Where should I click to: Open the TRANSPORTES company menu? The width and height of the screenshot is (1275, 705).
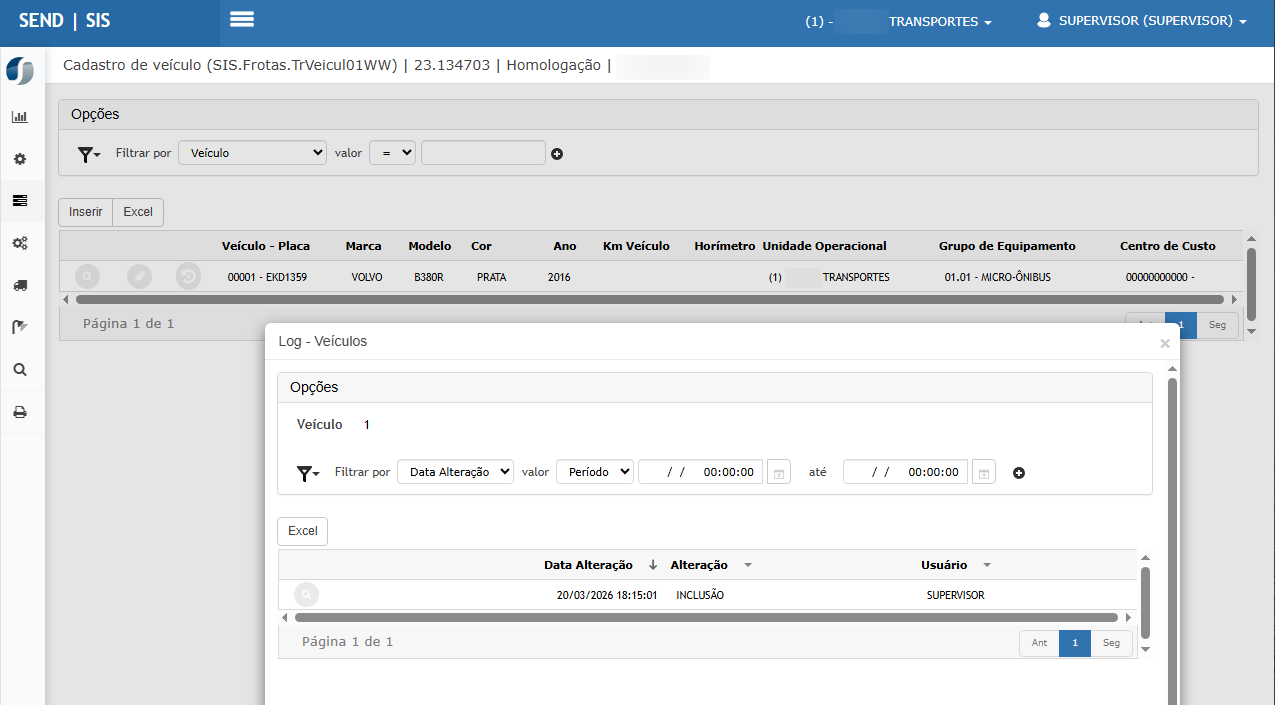pyautogui.click(x=940, y=22)
